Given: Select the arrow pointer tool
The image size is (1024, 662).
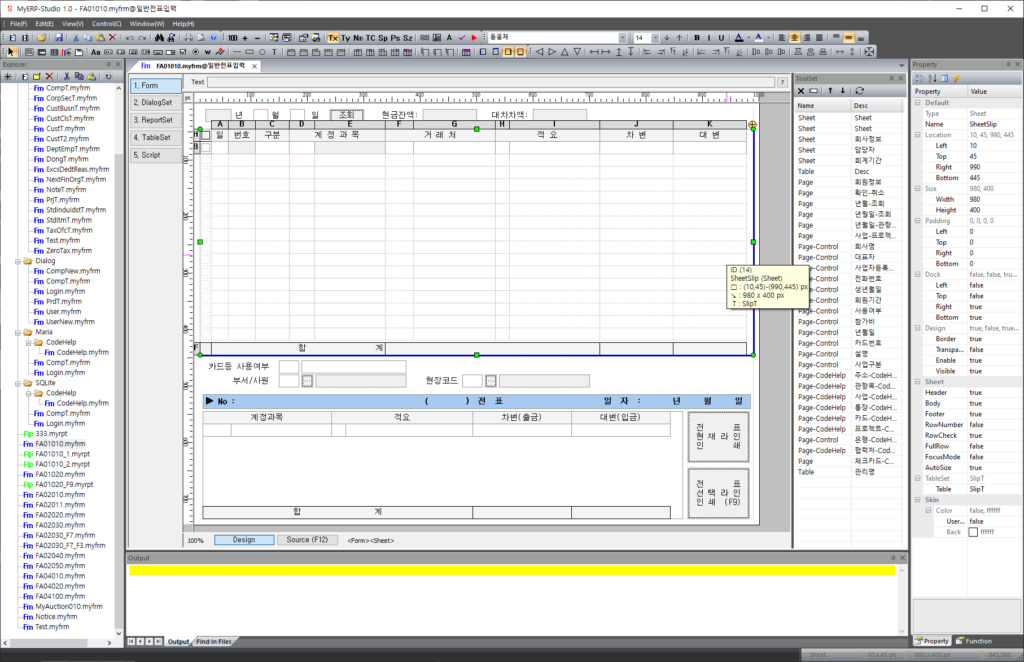Looking at the screenshot, I should [11, 52].
